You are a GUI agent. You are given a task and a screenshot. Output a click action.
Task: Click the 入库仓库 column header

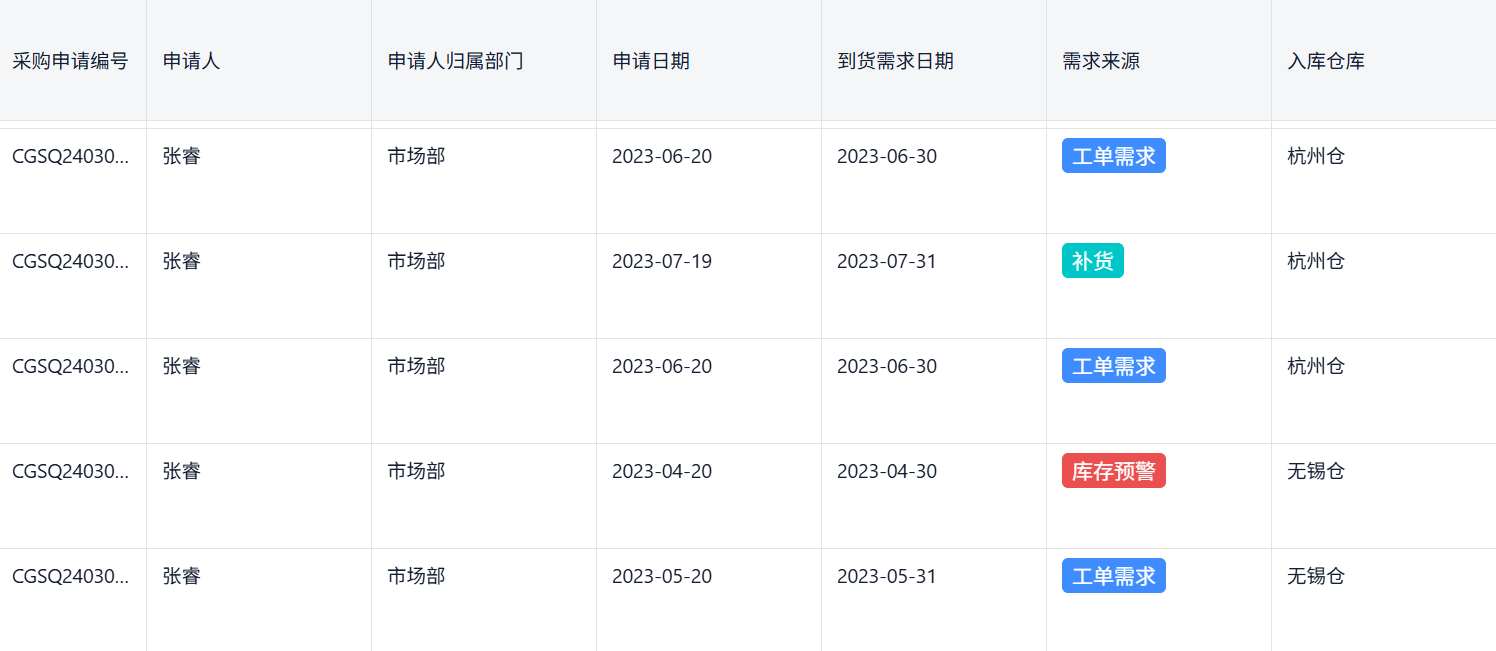point(1326,61)
